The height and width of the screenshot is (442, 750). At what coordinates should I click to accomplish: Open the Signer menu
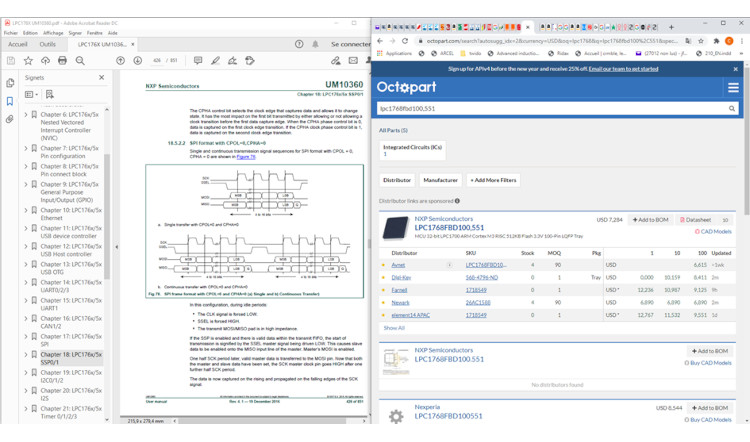[x=75, y=33]
